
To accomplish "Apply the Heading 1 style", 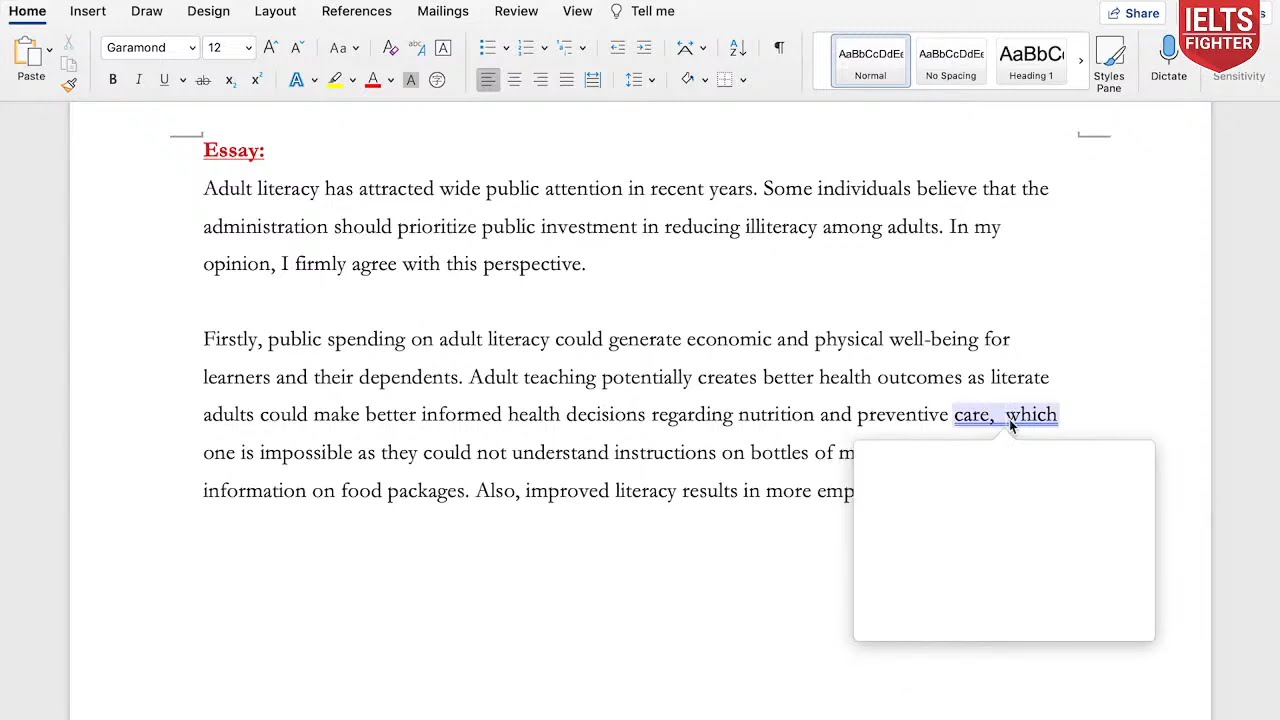I will [x=1031, y=62].
